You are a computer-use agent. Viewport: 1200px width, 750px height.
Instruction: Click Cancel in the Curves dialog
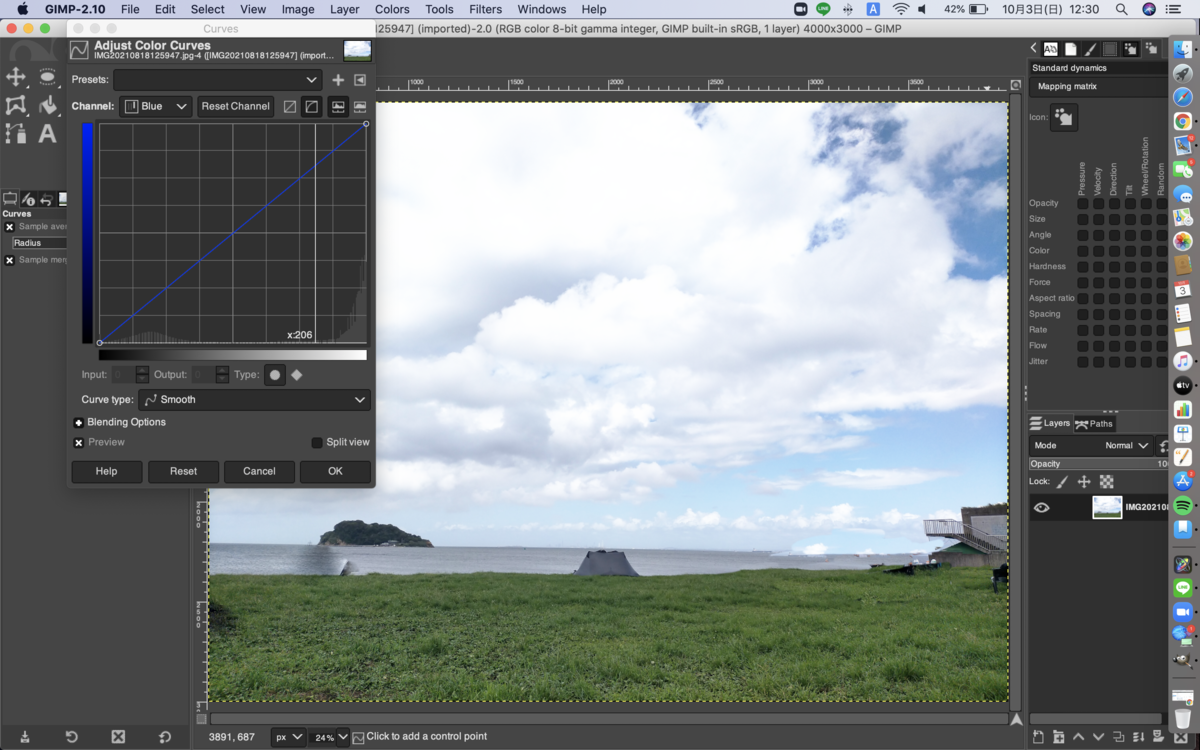click(x=259, y=471)
